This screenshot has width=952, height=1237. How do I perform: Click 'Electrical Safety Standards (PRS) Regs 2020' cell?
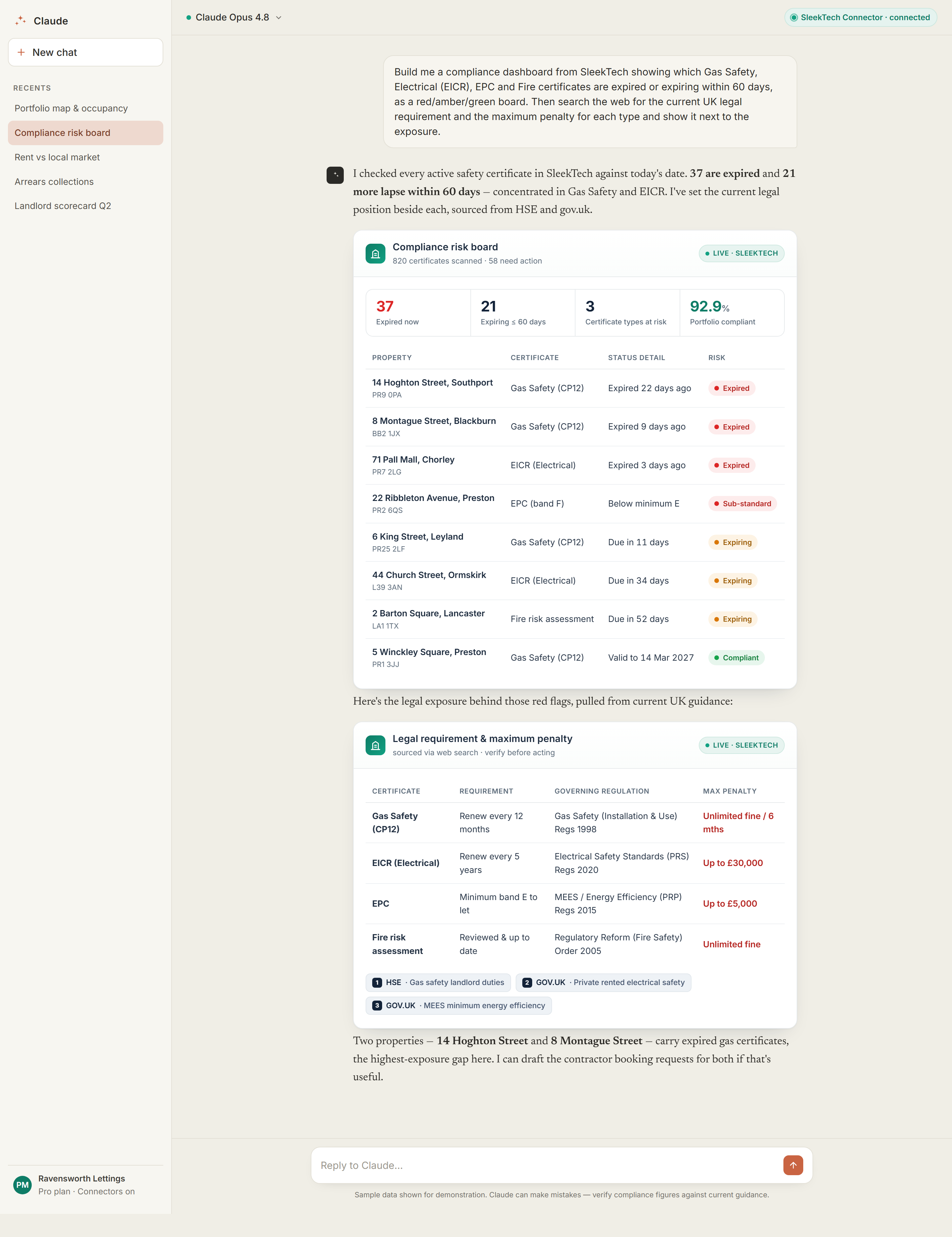click(621, 863)
